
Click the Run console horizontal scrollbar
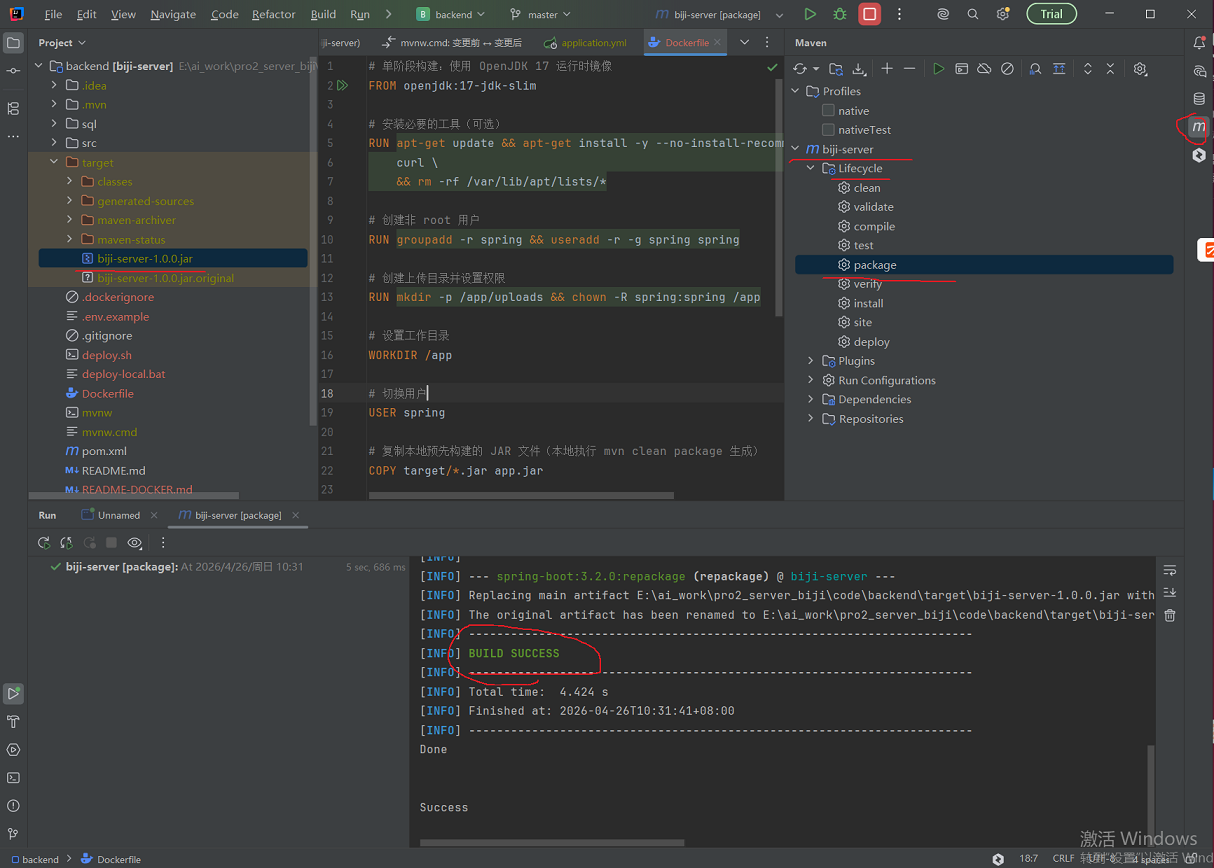pos(551,842)
